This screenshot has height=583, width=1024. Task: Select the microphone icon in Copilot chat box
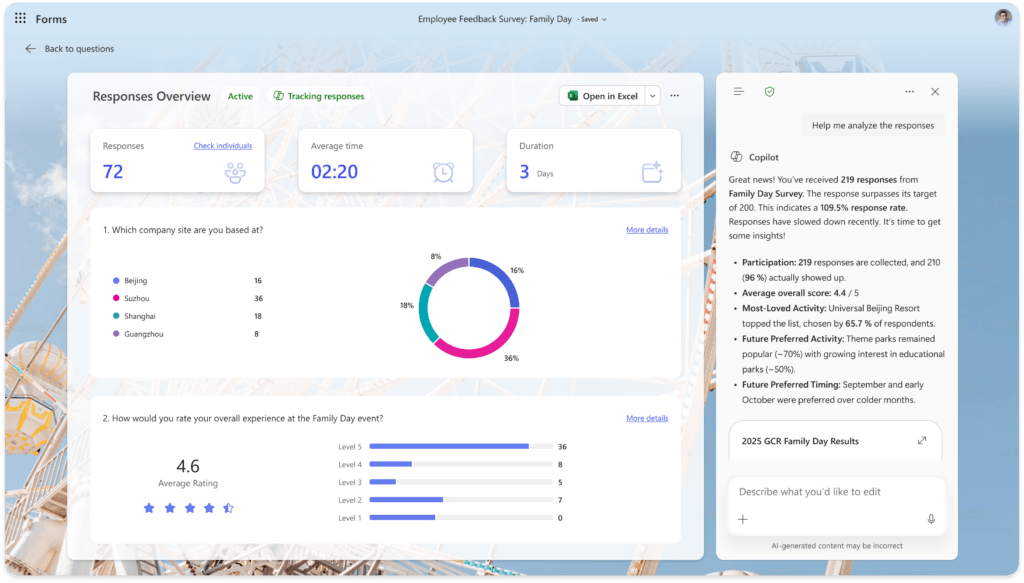(930, 519)
